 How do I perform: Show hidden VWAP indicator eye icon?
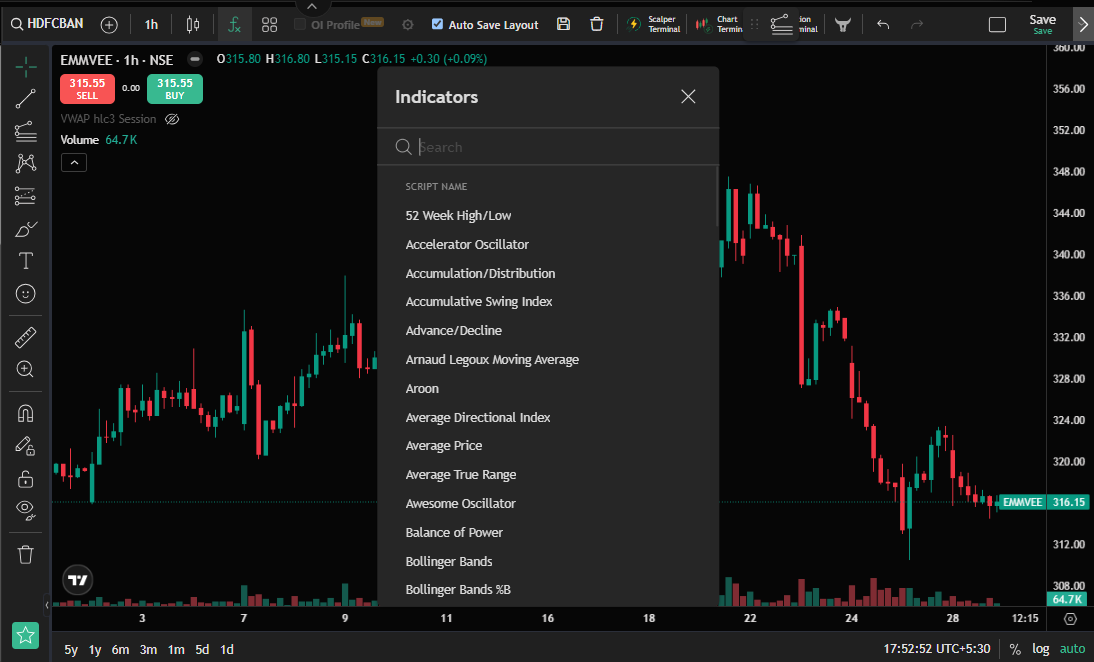pos(172,119)
